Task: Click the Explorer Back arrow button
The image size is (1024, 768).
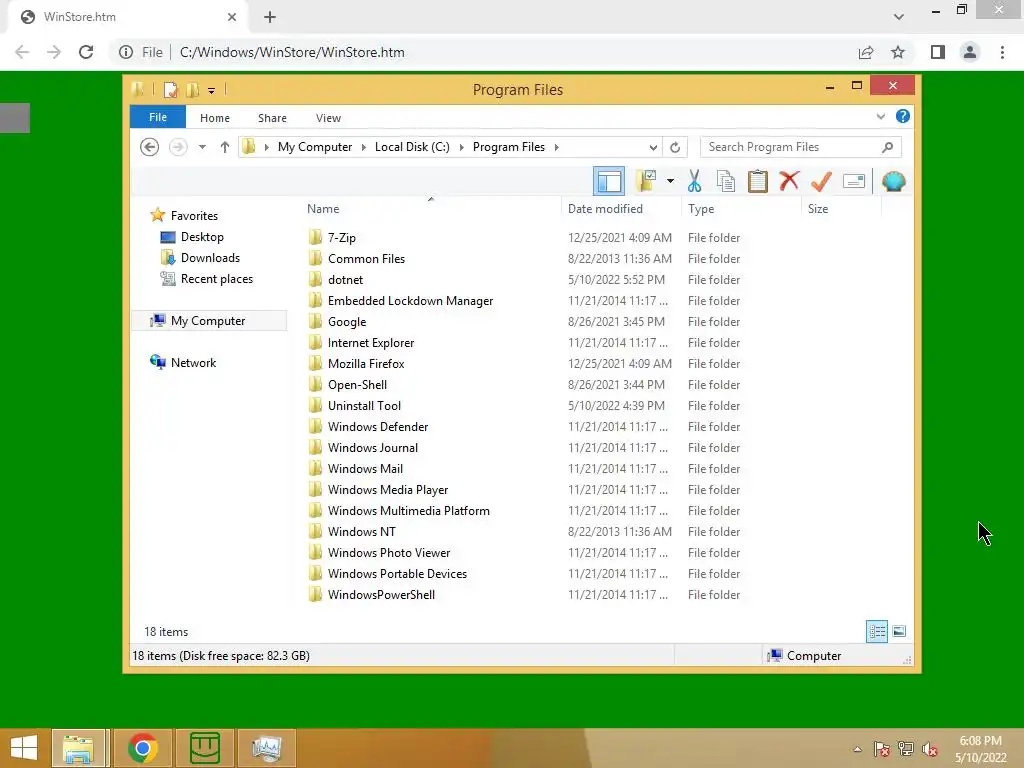Action: (x=150, y=147)
